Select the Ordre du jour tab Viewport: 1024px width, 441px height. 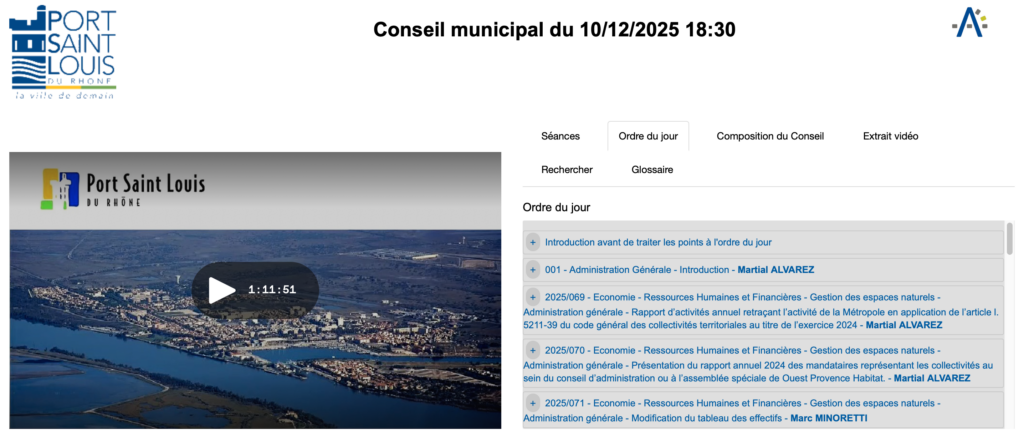[648, 136]
